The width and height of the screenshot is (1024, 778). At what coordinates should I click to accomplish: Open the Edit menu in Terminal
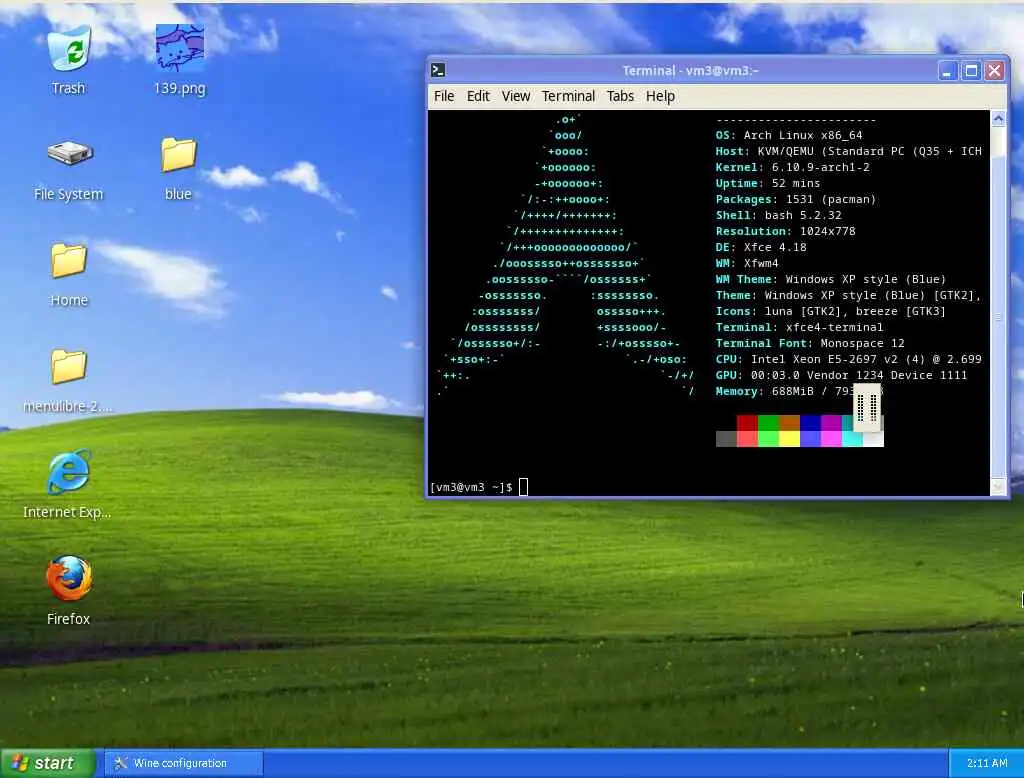pos(478,96)
